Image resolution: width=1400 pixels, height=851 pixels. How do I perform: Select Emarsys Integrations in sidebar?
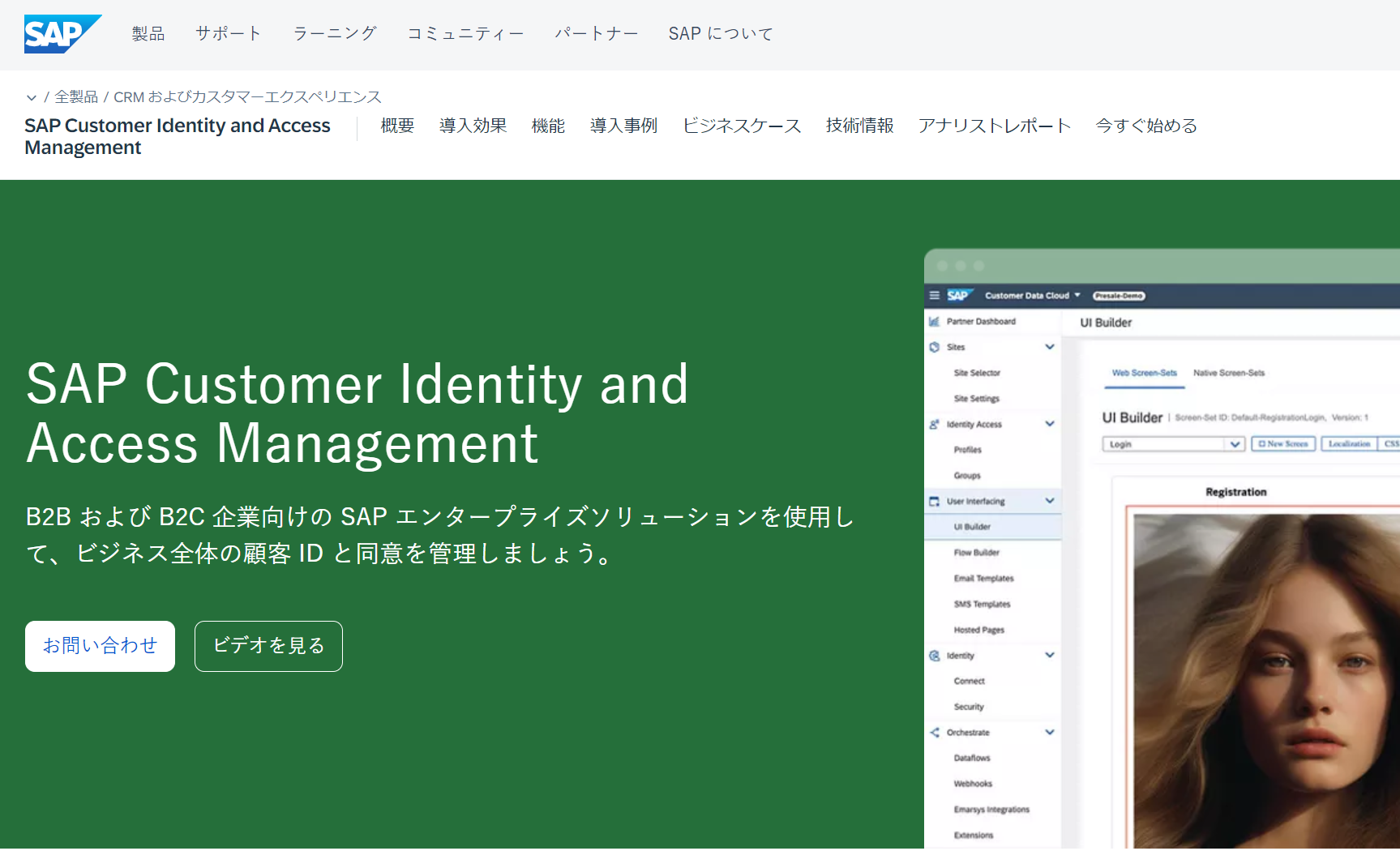click(991, 810)
